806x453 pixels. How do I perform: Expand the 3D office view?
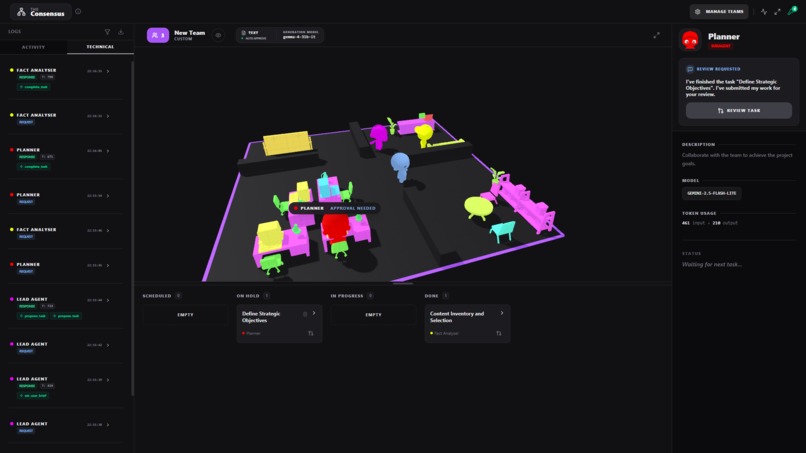[x=656, y=35]
